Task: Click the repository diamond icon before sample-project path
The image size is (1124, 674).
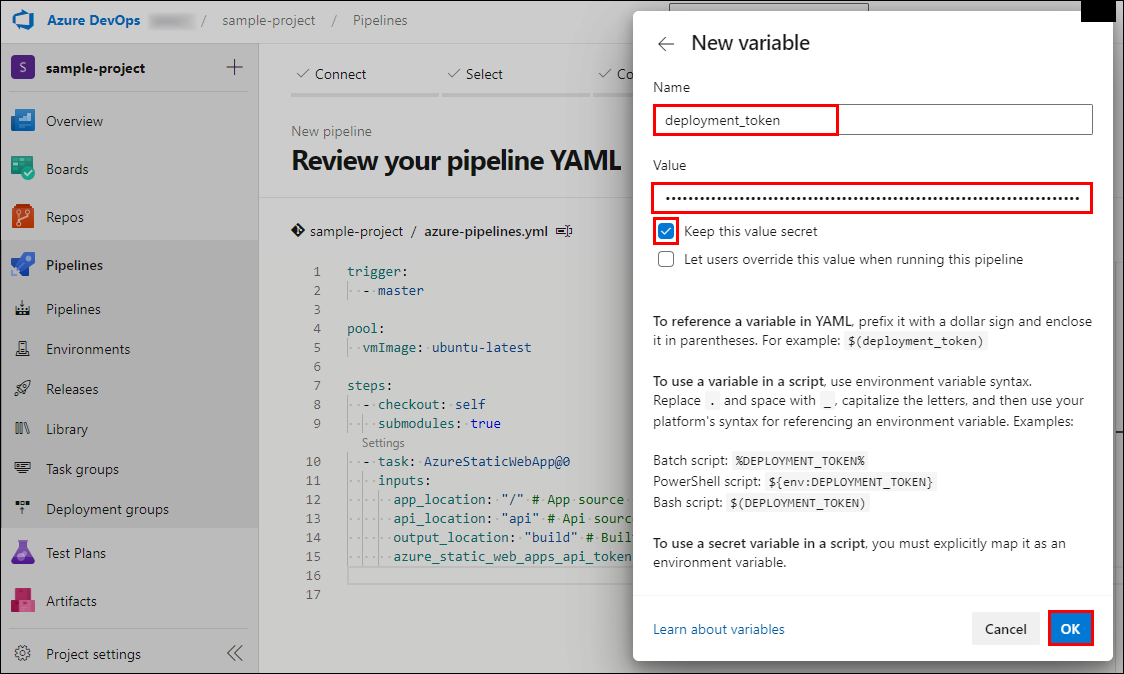Action: click(297, 231)
